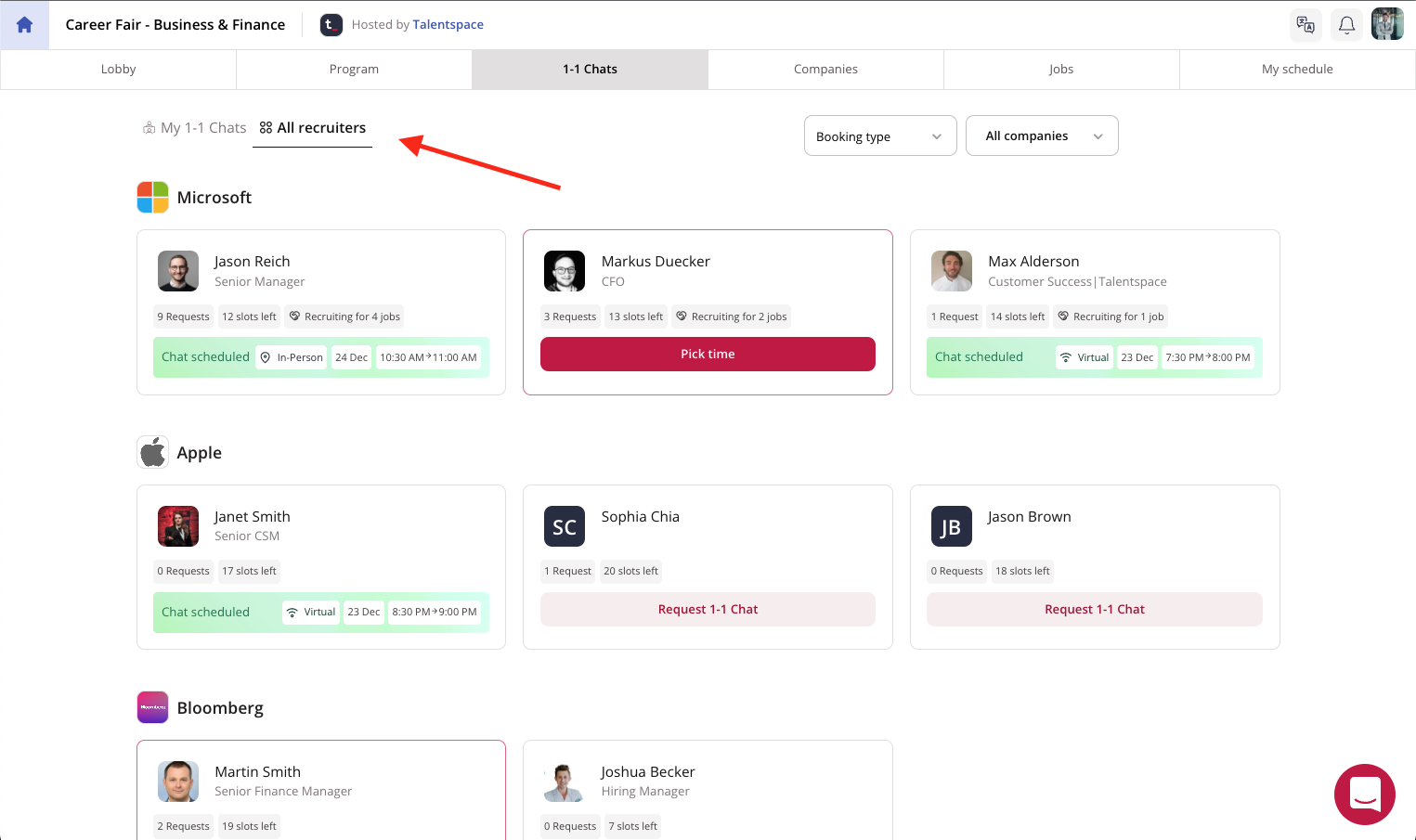Follow the Talentspace host link

pyautogui.click(x=448, y=25)
